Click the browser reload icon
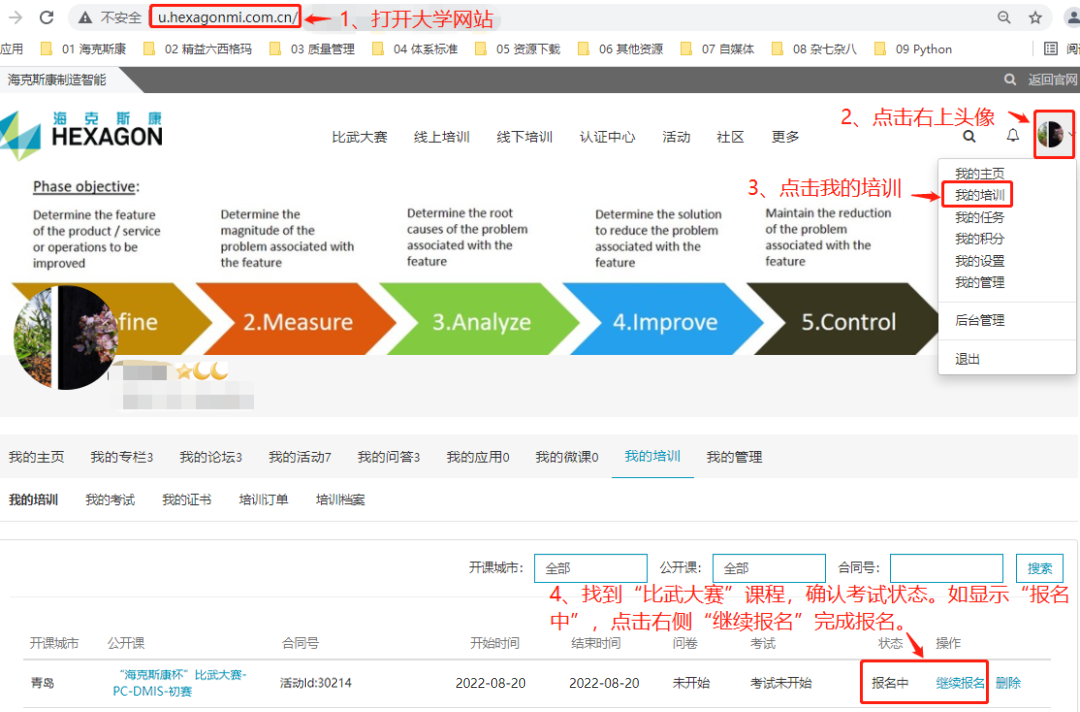Viewport: 1080px width, 712px height. coord(46,17)
